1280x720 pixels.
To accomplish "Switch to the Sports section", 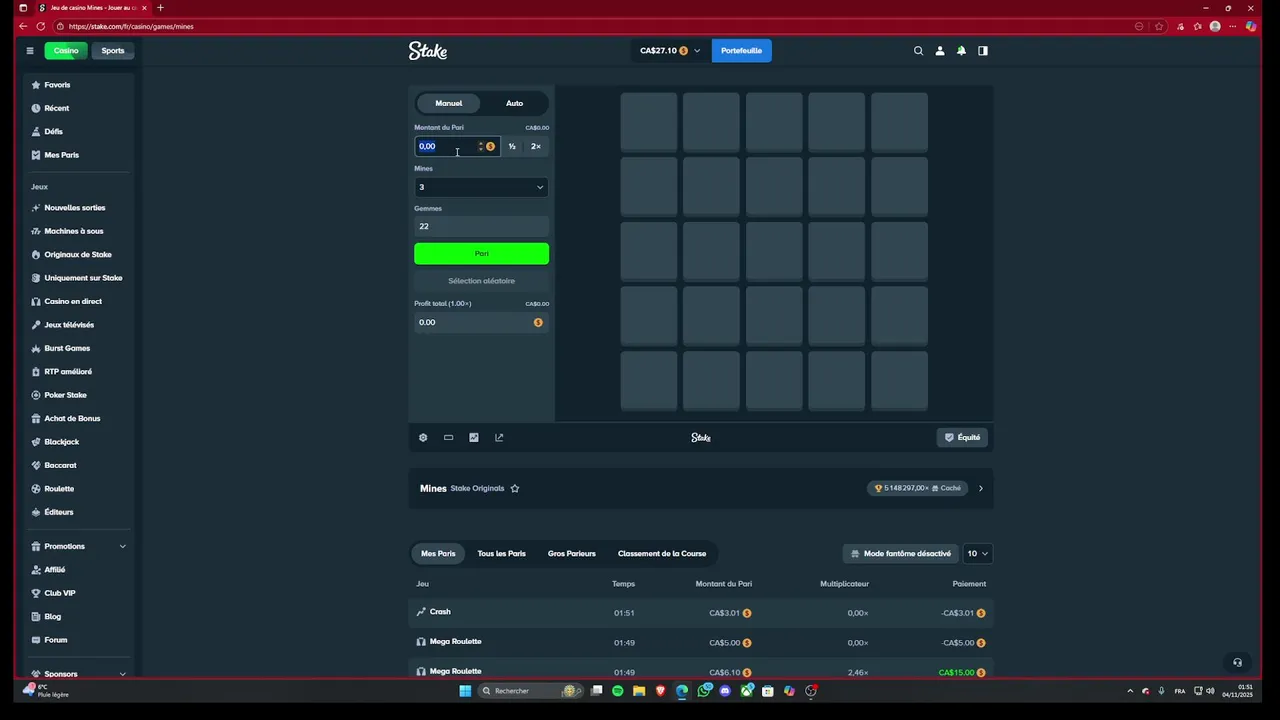I will [x=113, y=51].
